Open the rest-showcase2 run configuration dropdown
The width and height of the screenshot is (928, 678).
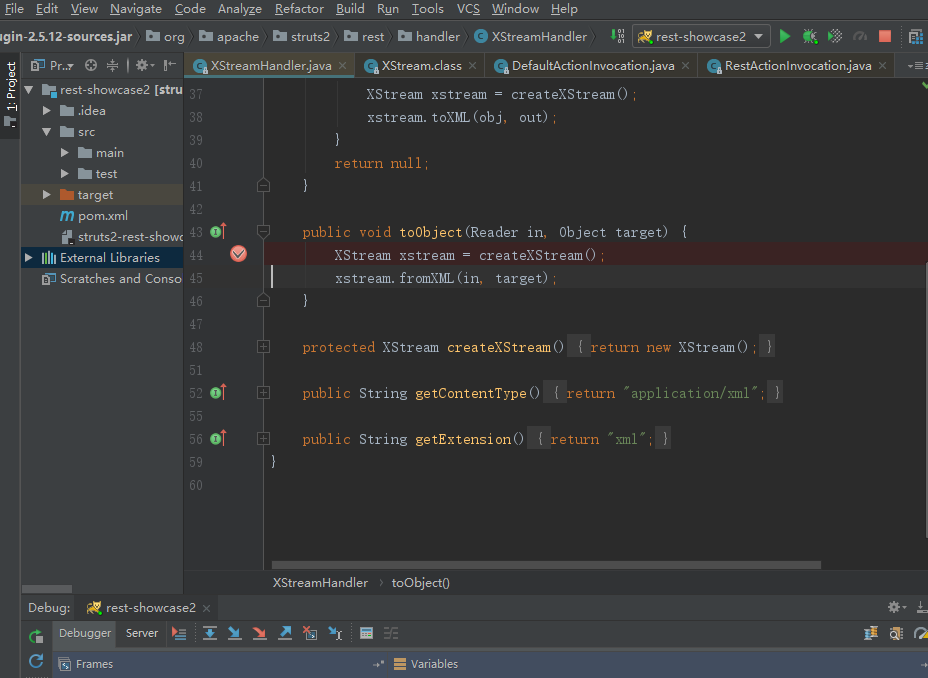click(x=701, y=36)
